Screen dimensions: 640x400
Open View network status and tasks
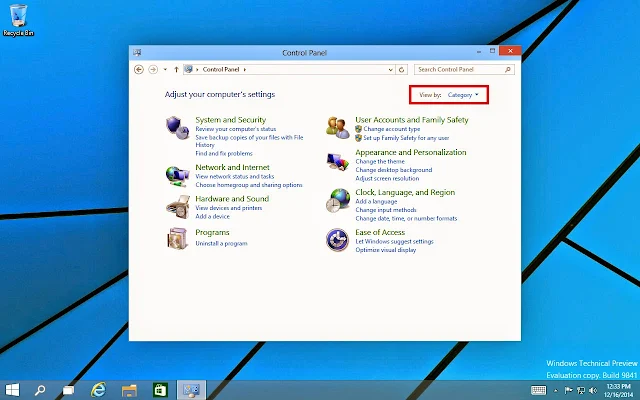[235, 176]
